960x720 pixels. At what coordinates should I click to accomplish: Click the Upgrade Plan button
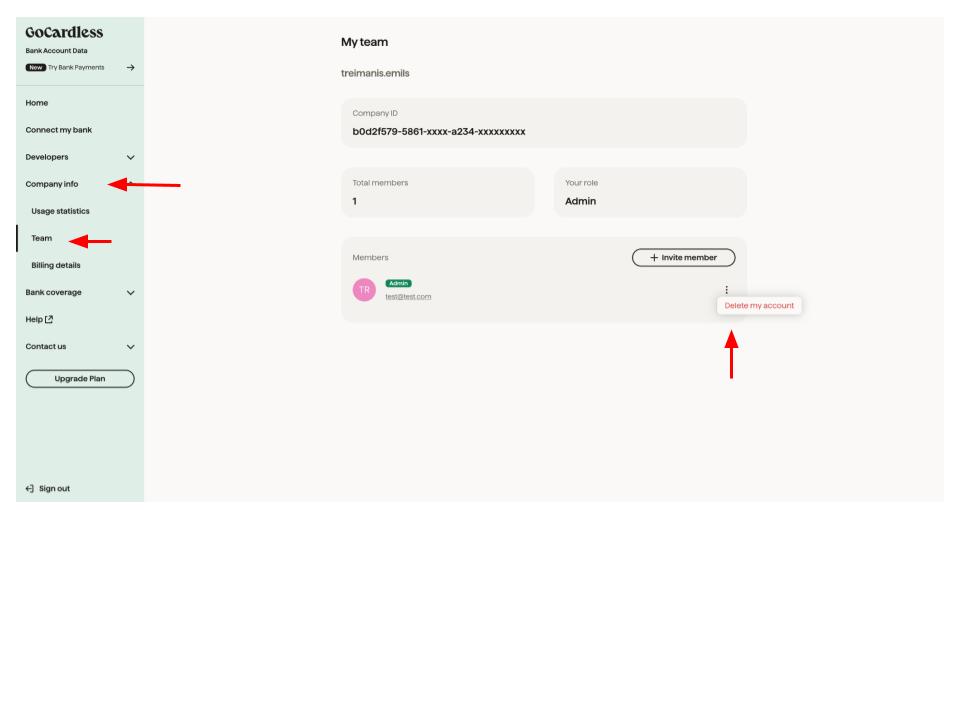(80, 378)
